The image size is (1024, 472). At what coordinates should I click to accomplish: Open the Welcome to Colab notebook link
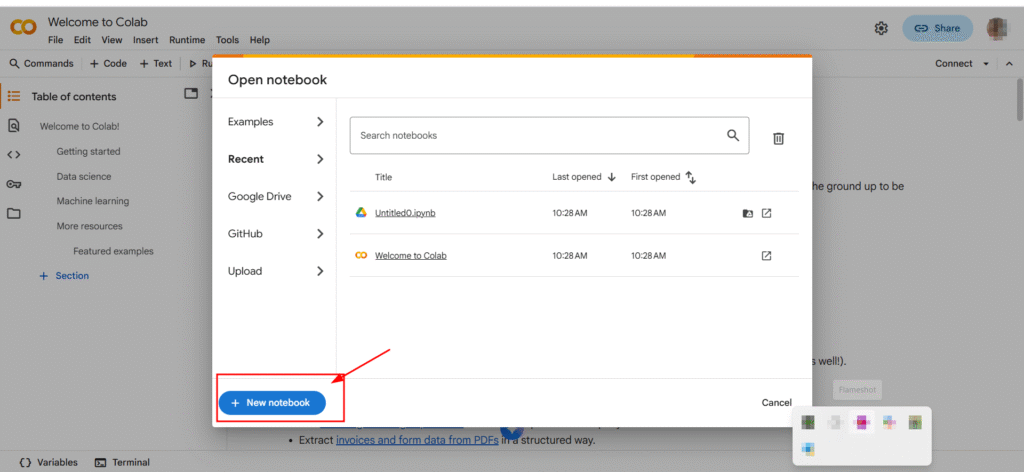coord(411,255)
